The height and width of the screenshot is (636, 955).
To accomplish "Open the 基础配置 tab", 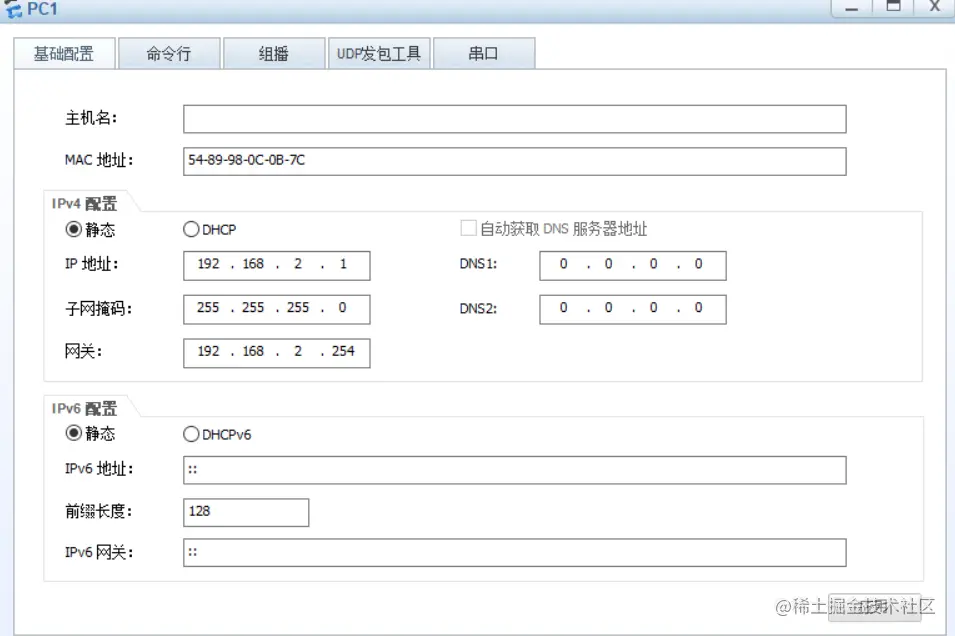I will pyautogui.click(x=64, y=54).
